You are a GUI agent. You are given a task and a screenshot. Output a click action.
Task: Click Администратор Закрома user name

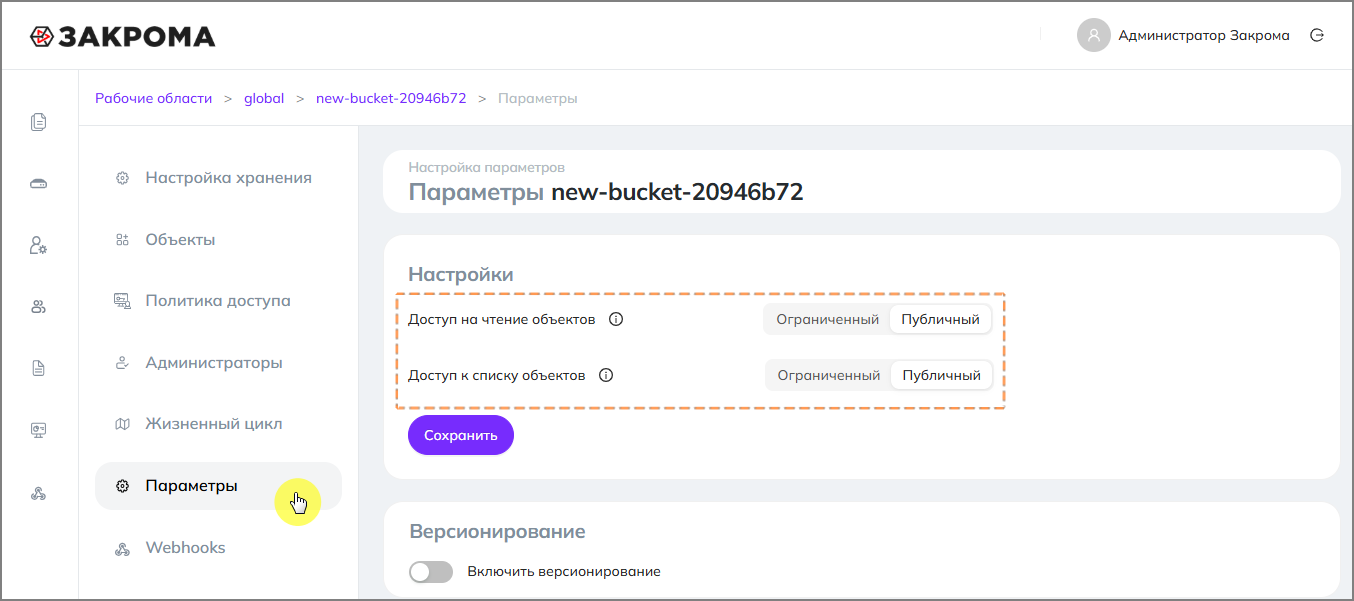click(x=1204, y=36)
